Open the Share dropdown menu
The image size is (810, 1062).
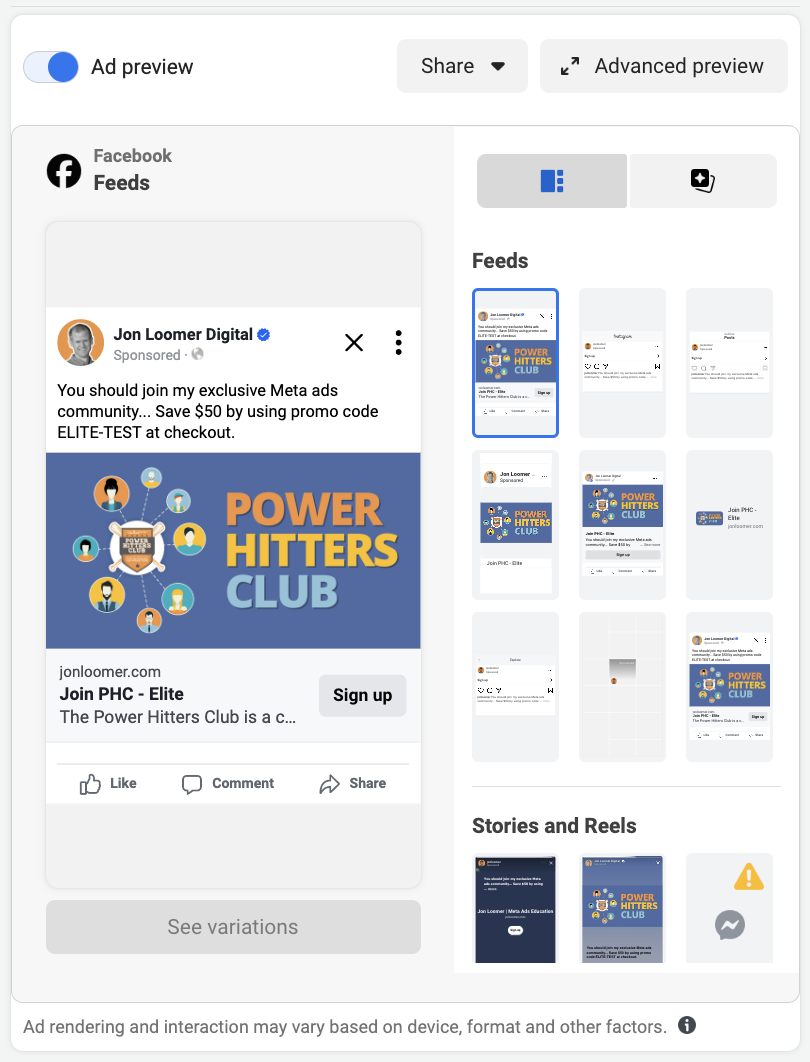pyautogui.click(x=462, y=66)
